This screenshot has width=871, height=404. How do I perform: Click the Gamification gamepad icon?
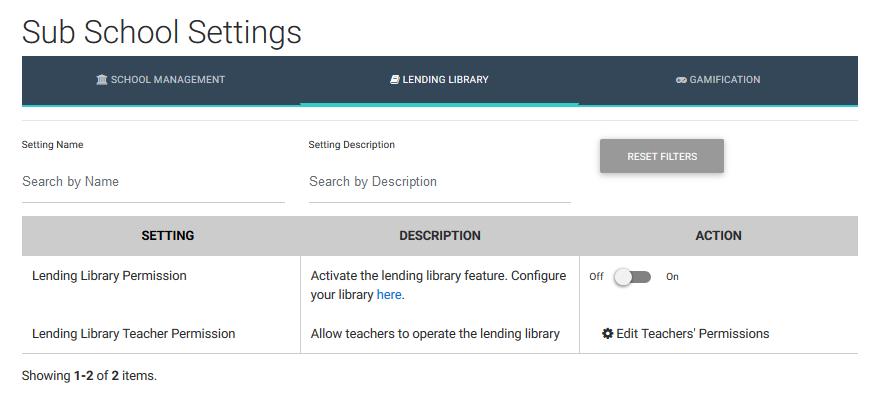682,80
